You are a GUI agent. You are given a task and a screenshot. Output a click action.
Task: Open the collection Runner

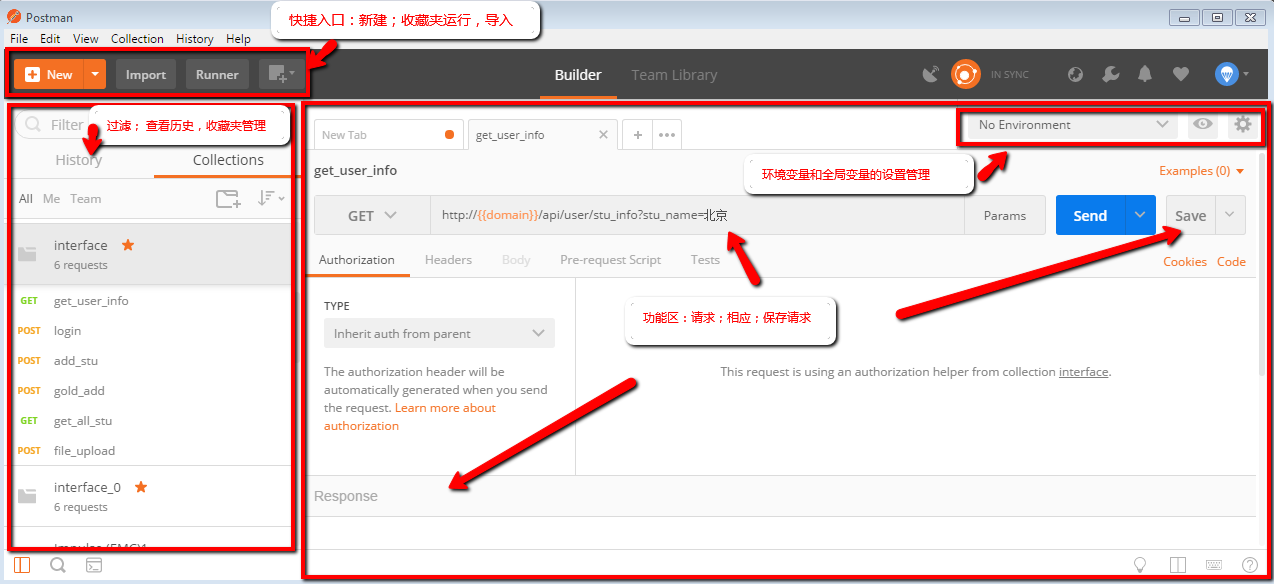pos(217,74)
